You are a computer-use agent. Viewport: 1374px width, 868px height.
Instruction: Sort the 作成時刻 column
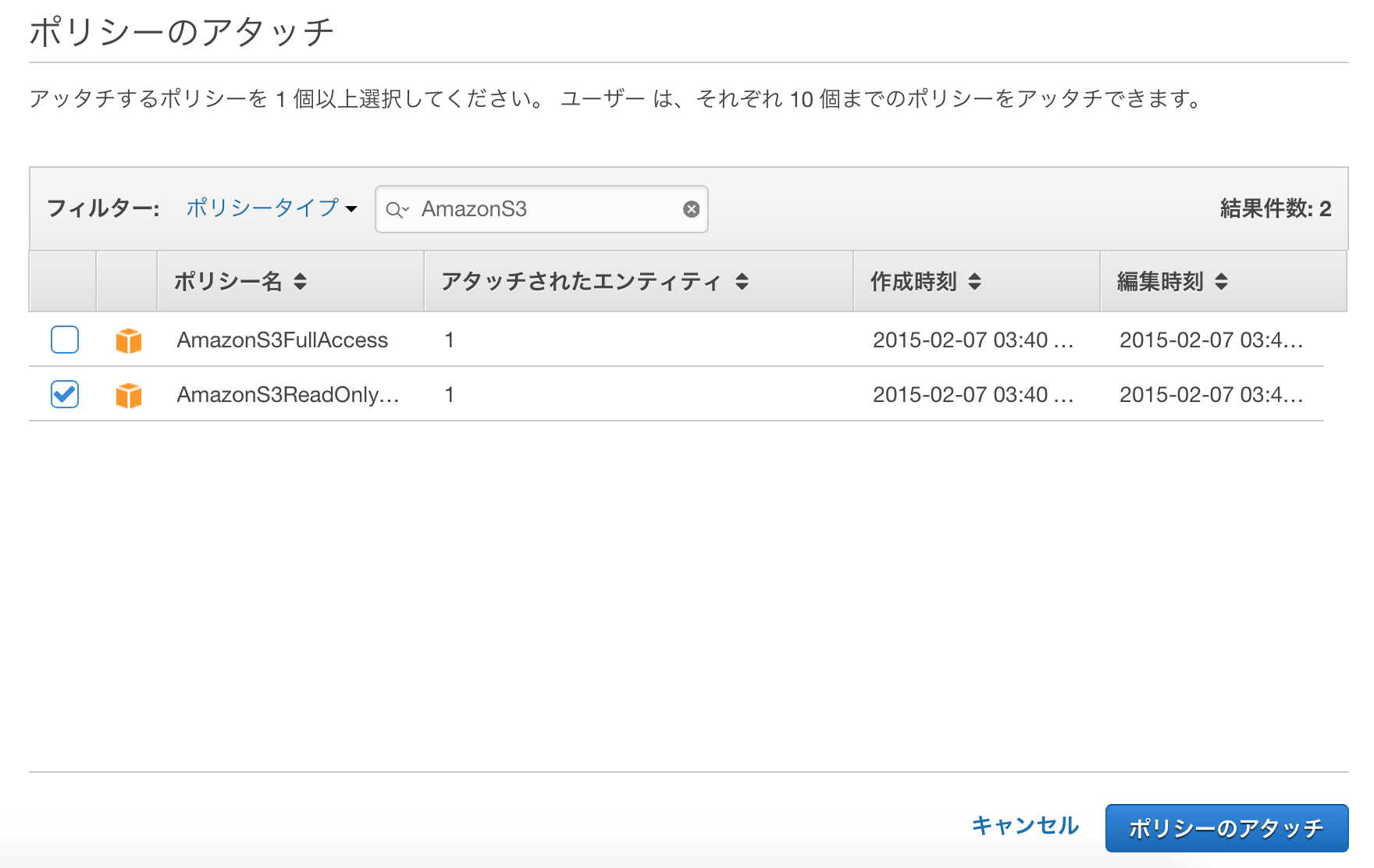975,282
